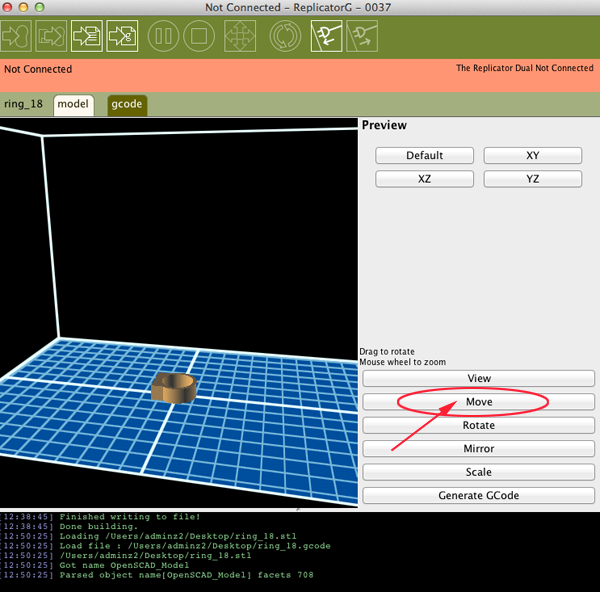The image size is (600, 592).
Task: Click 'The Replicator Dual Not Connected' text
Action: click(x=525, y=68)
